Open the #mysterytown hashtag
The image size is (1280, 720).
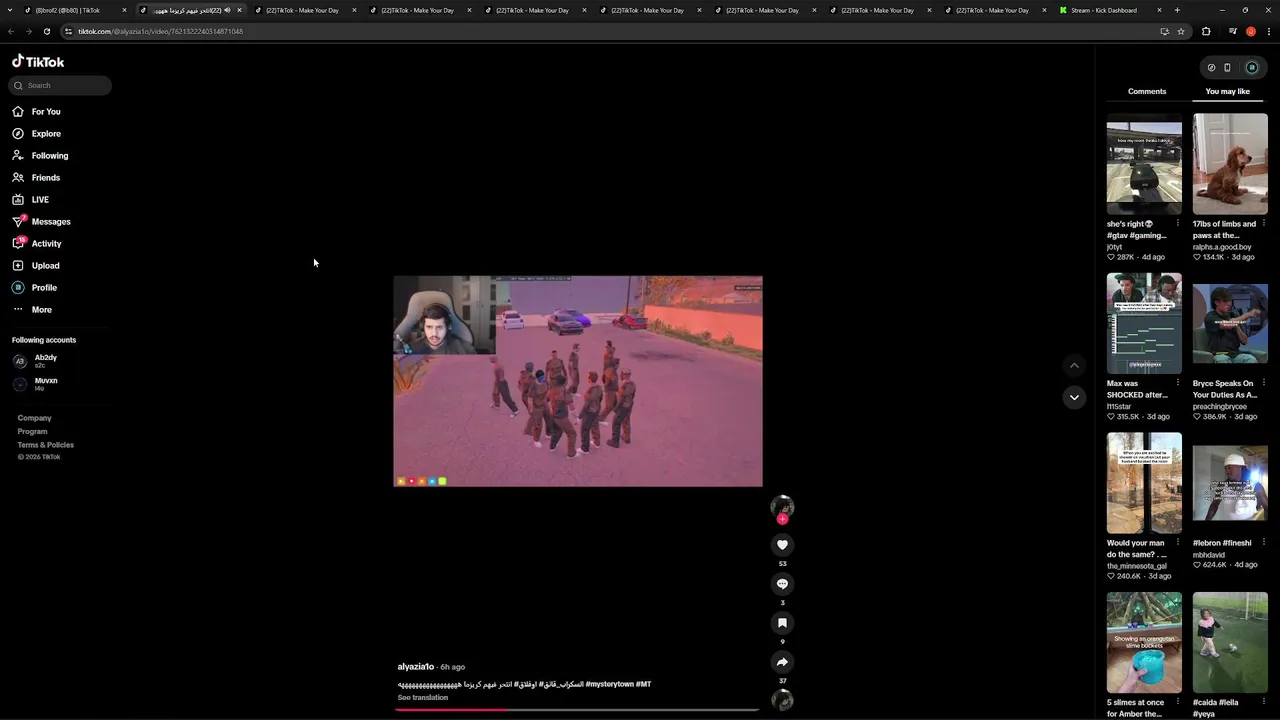[609, 684]
